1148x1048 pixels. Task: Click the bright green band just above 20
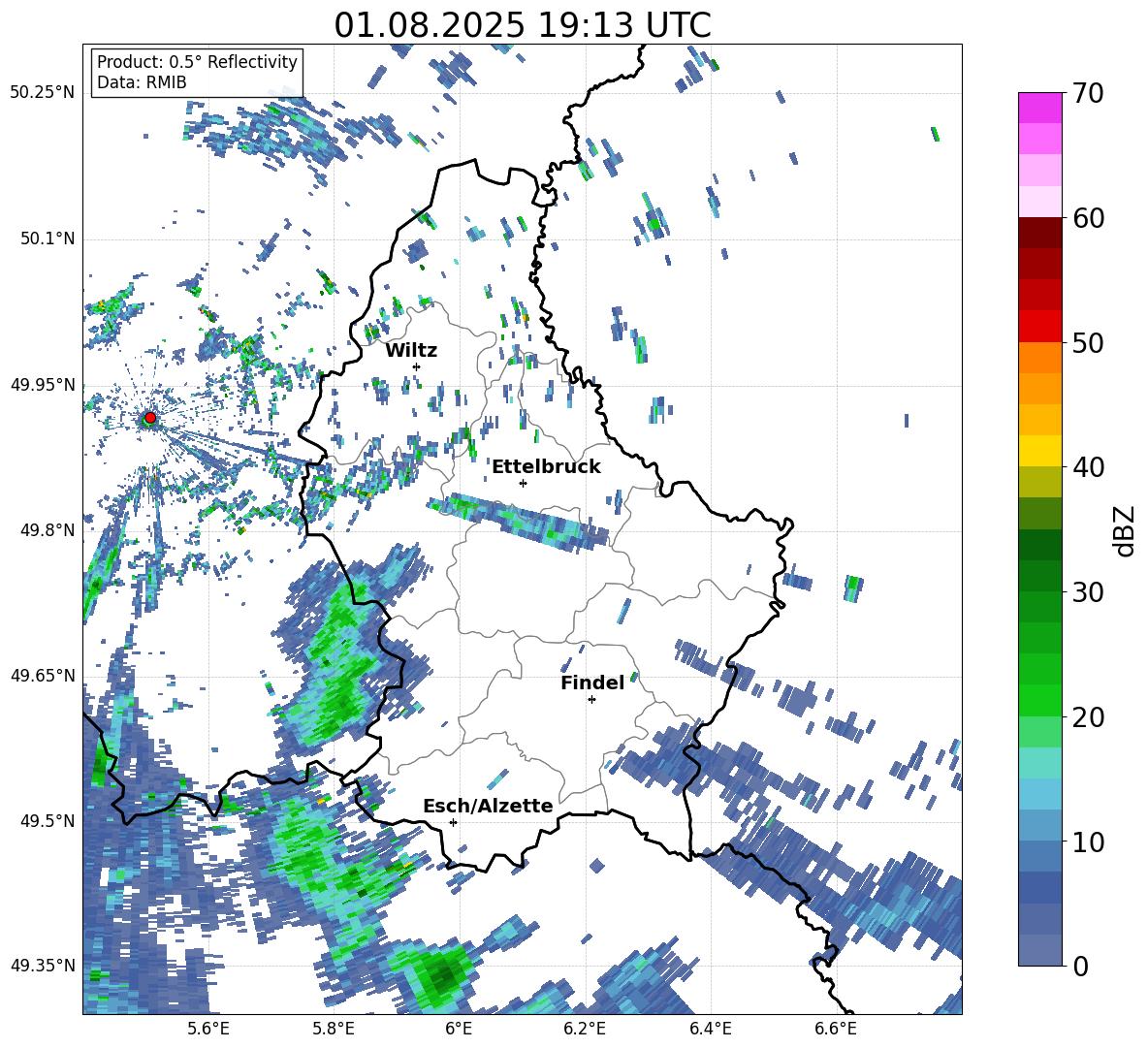(x=1039, y=701)
